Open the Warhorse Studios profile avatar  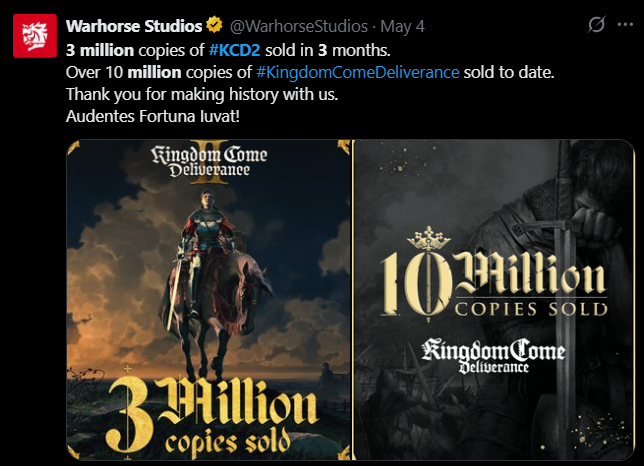click(x=35, y=36)
